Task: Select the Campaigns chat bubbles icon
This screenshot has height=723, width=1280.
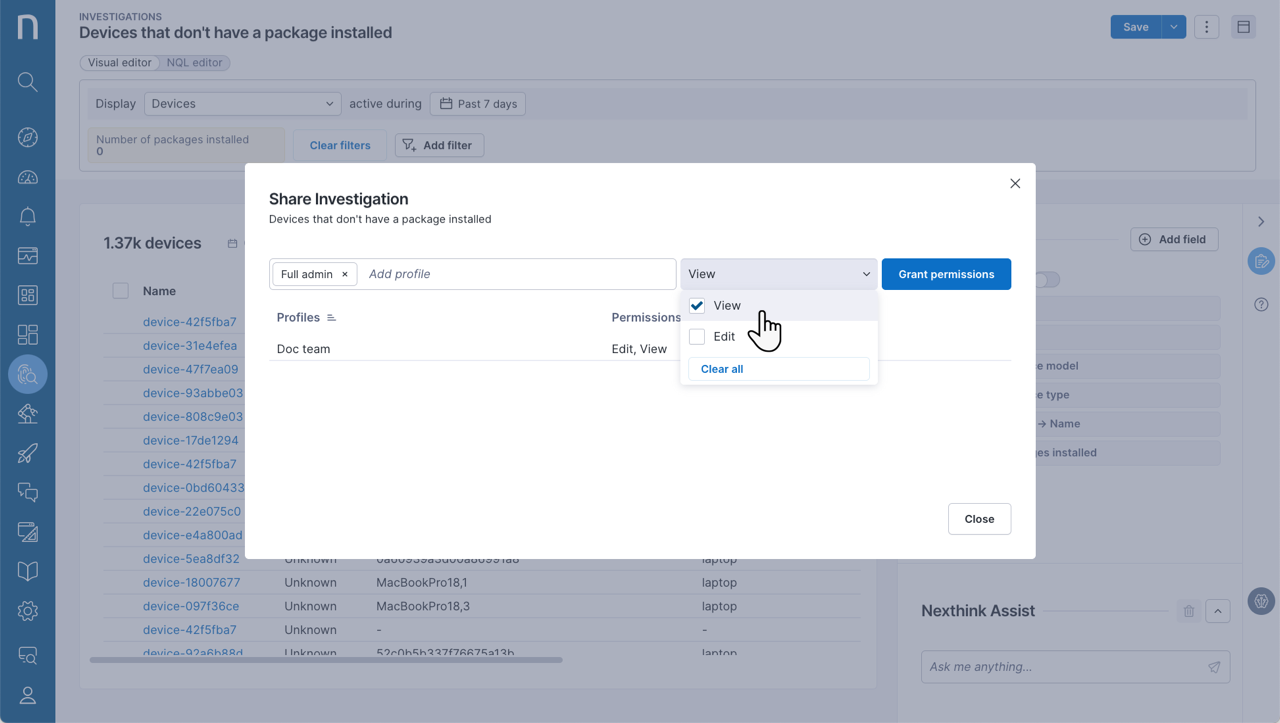Action: click(x=27, y=491)
